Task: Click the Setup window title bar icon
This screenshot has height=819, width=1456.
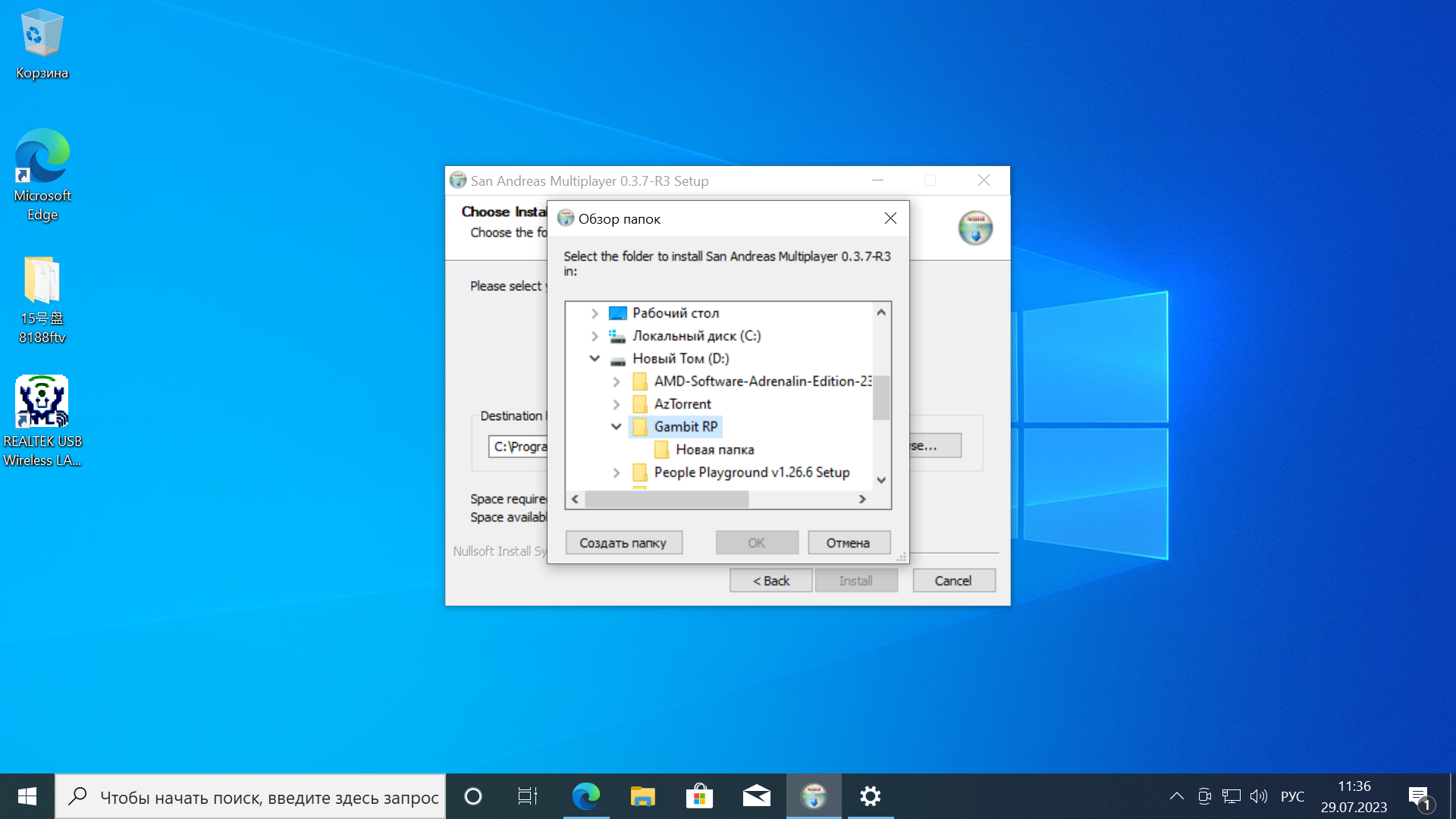Action: pyautogui.click(x=458, y=180)
